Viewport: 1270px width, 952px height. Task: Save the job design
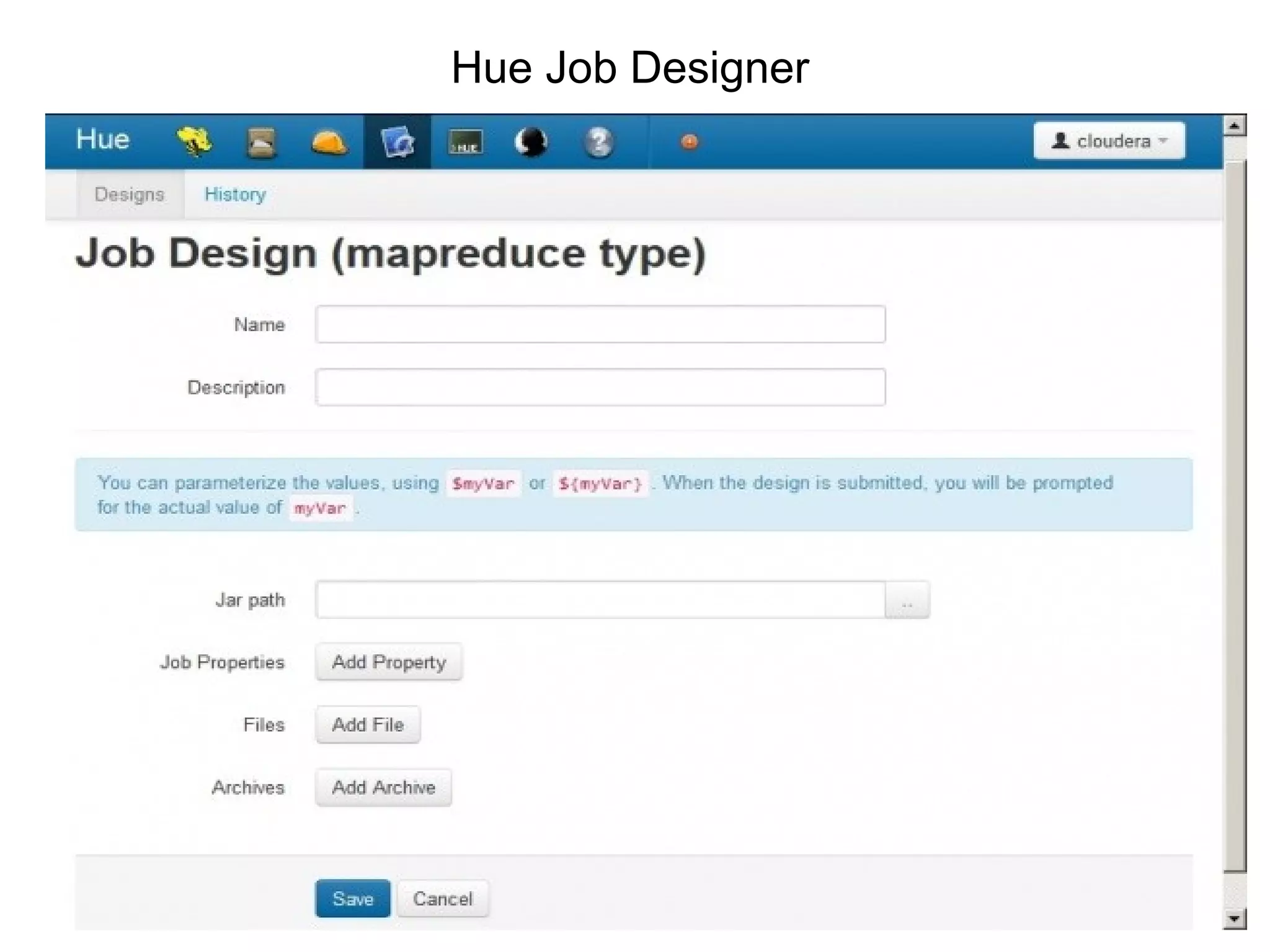click(x=353, y=899)
